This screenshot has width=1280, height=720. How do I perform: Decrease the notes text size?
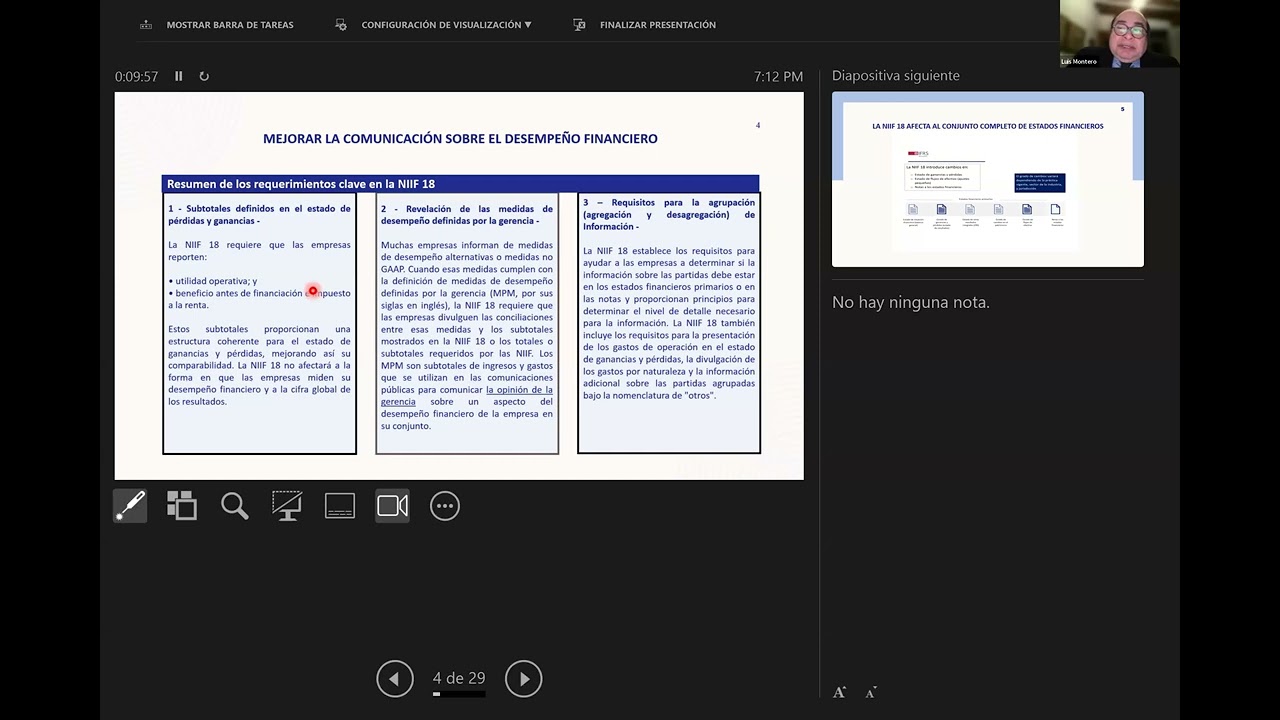click(871, 692)
